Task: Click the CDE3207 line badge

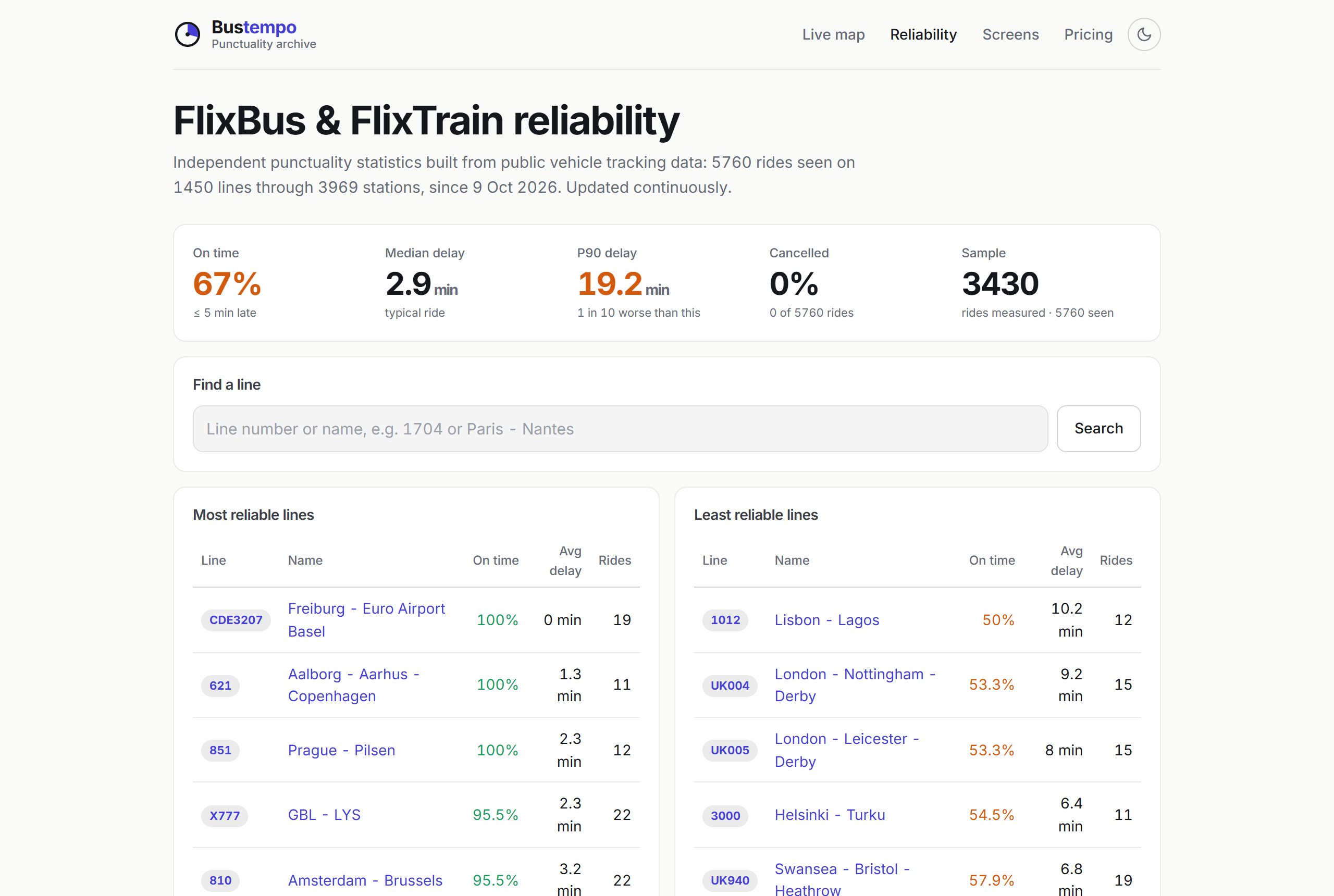Action: 236,620
